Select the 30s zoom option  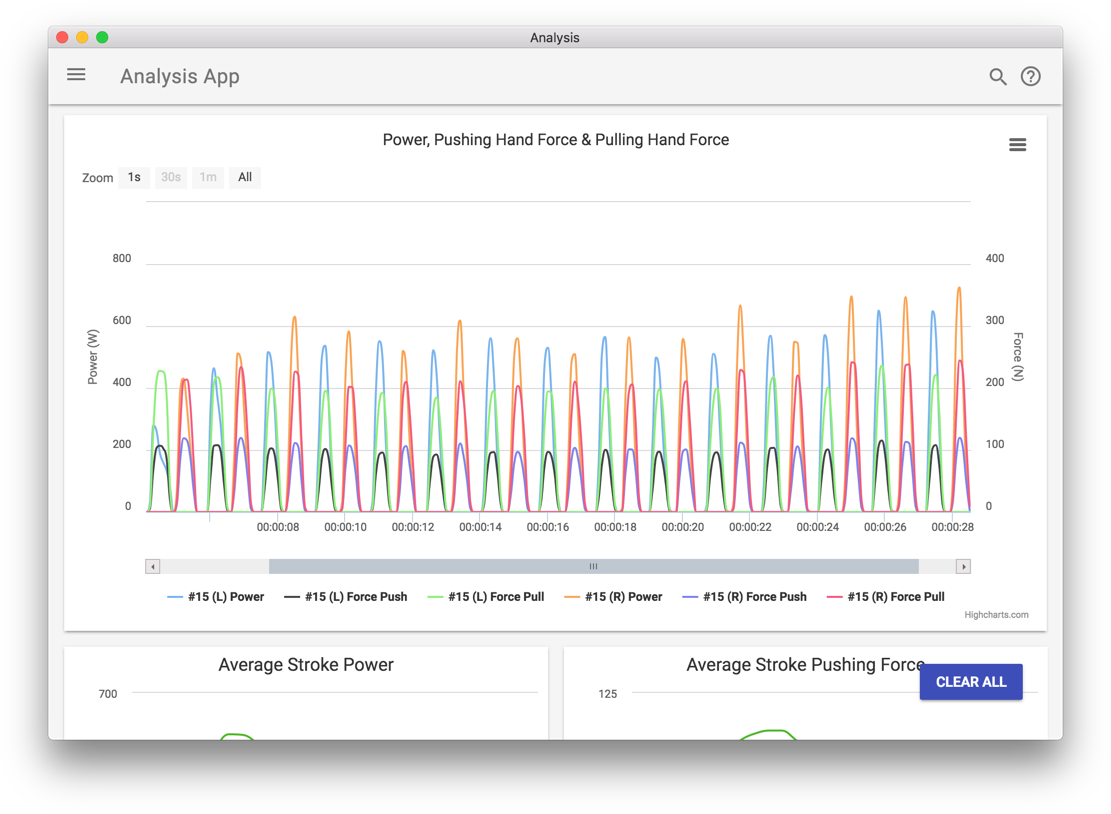pyautogui.click(x=171, y=177)
